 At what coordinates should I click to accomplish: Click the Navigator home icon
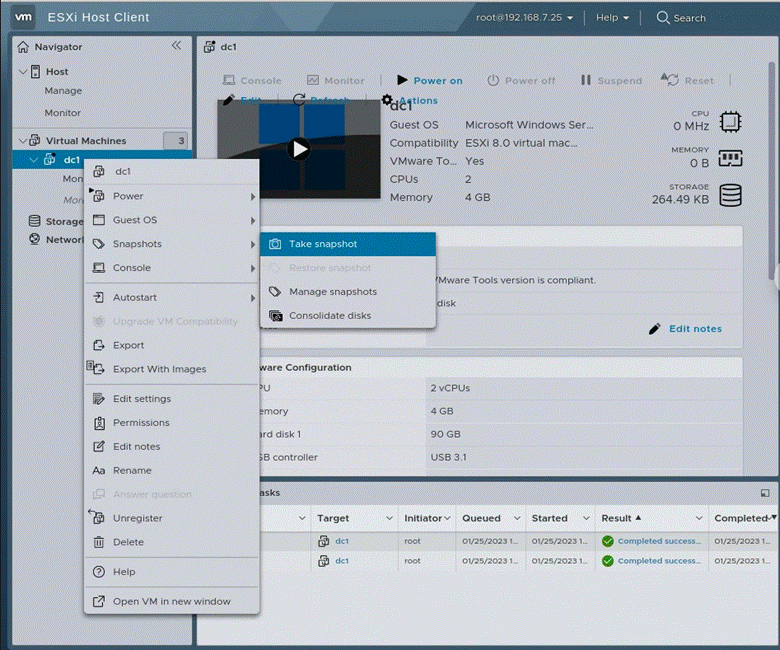pyautogui.click(x=23, y=47)
